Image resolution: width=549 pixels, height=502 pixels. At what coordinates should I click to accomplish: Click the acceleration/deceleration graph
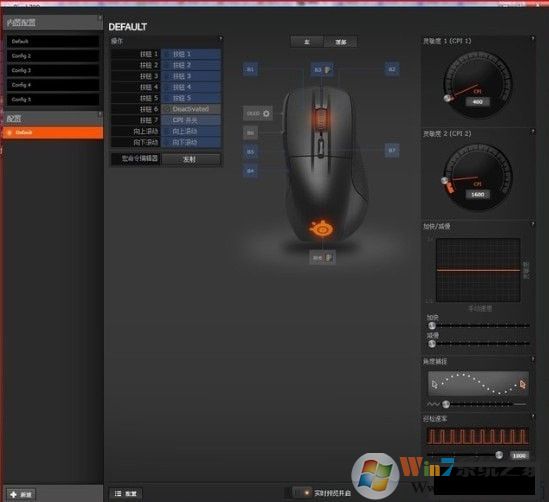click(478, 270)
